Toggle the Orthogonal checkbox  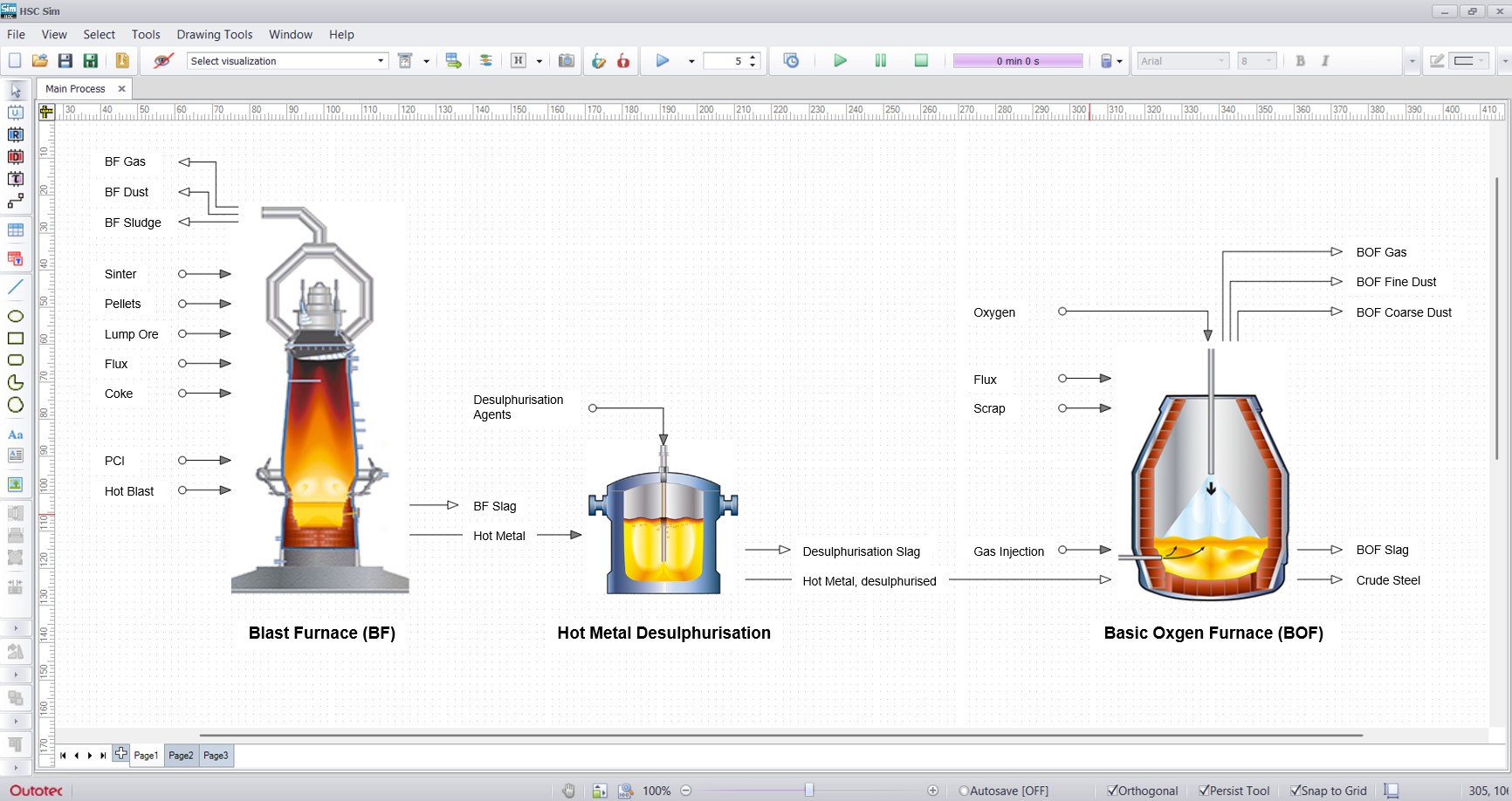[1113, 791]
